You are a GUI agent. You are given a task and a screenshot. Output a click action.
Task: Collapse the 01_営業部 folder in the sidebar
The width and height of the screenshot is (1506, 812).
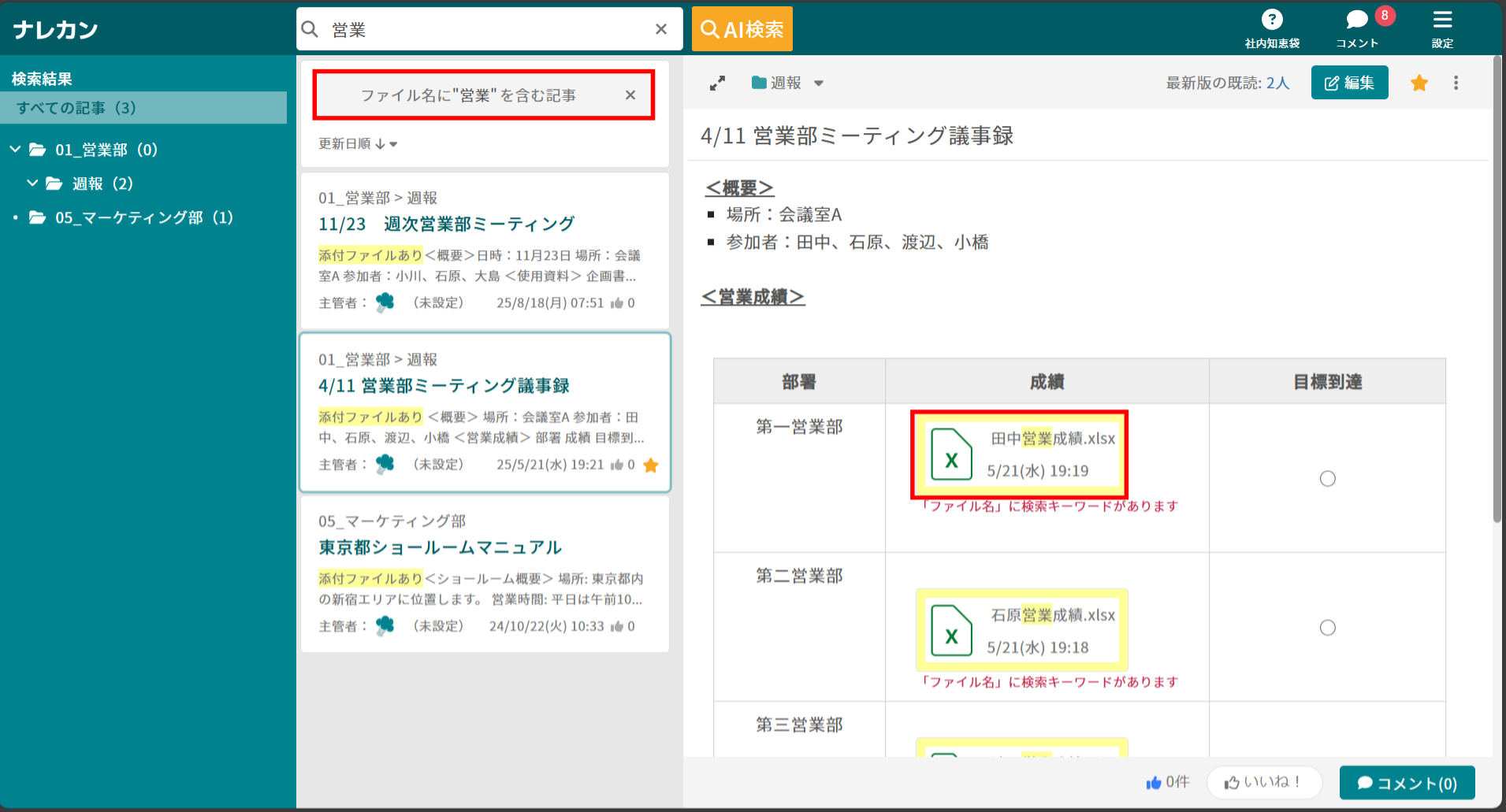click(13, 149)
